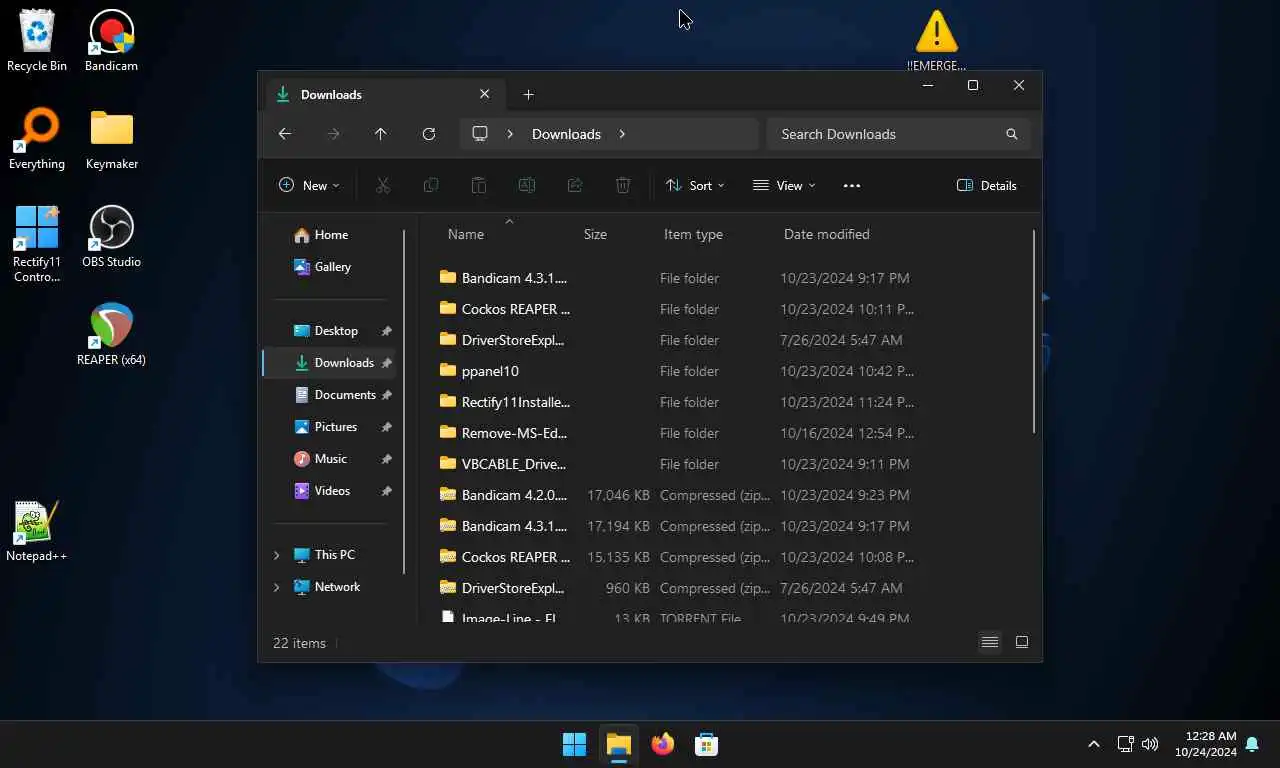Click the Share toolbar icon
This screenshot has width=1280, height=768.
pos(575,186)
